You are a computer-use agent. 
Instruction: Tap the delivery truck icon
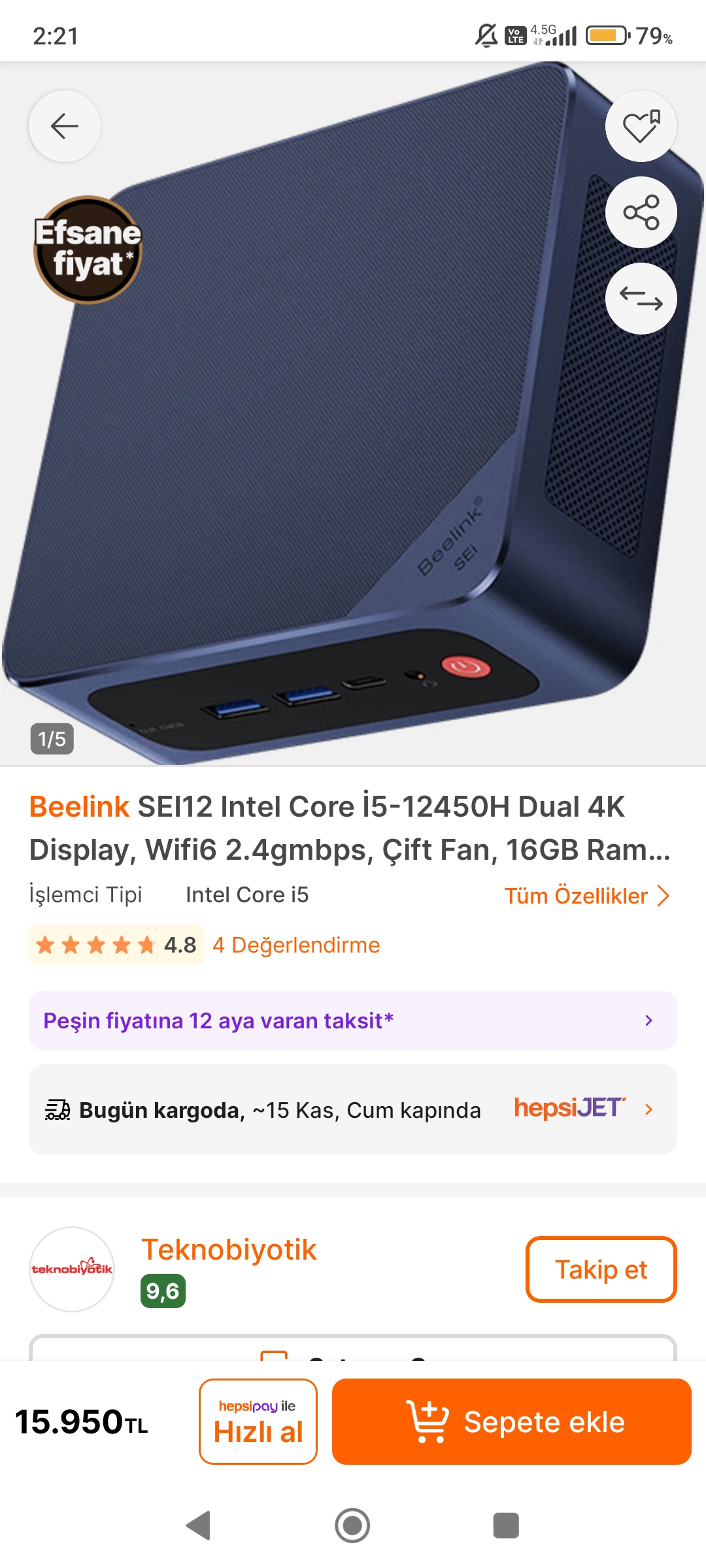coord(58,1109)
